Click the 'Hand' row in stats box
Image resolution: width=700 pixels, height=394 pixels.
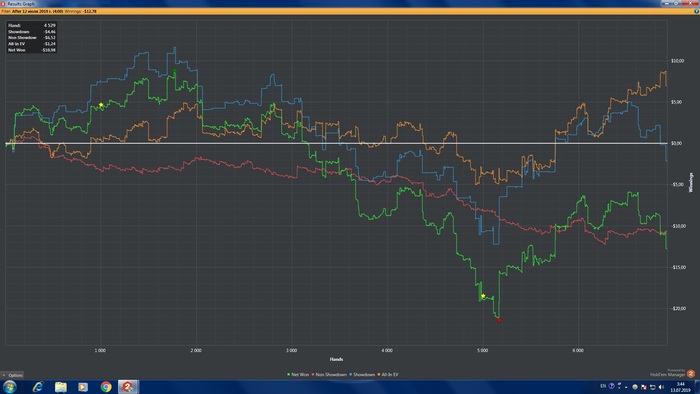point(32,25)
